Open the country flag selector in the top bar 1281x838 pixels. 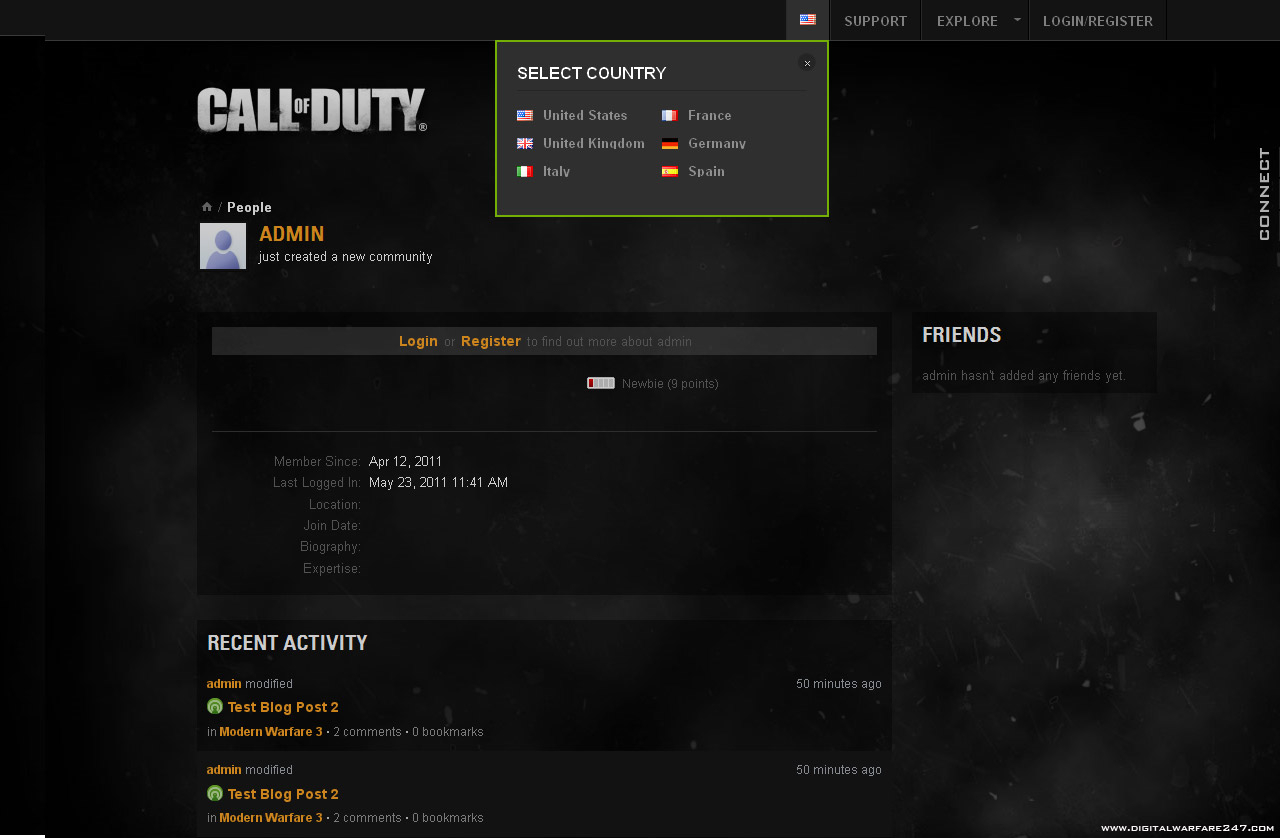point(807,18)
